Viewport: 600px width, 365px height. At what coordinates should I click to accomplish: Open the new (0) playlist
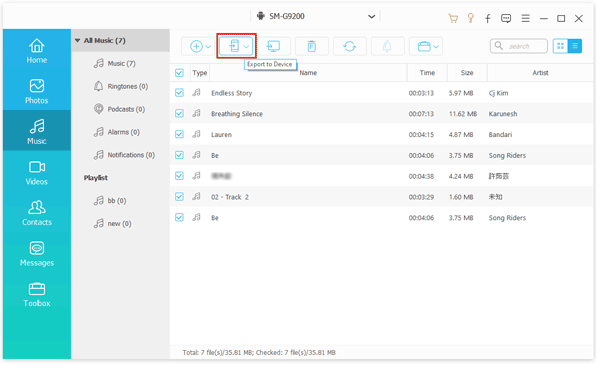click(x=119, y=223)
